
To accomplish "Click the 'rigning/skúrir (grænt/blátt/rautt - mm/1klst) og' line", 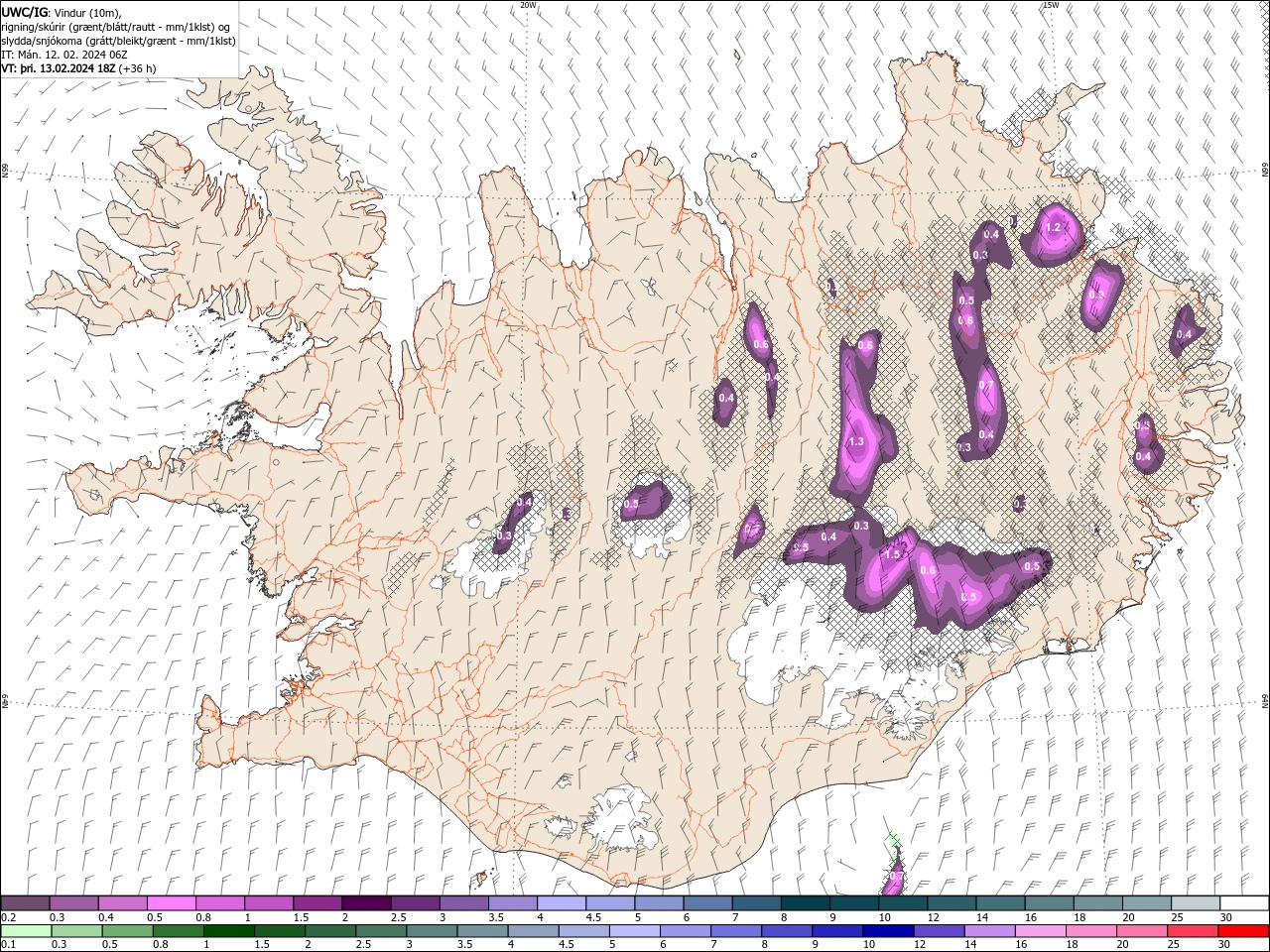I will (x=116, y=27).
